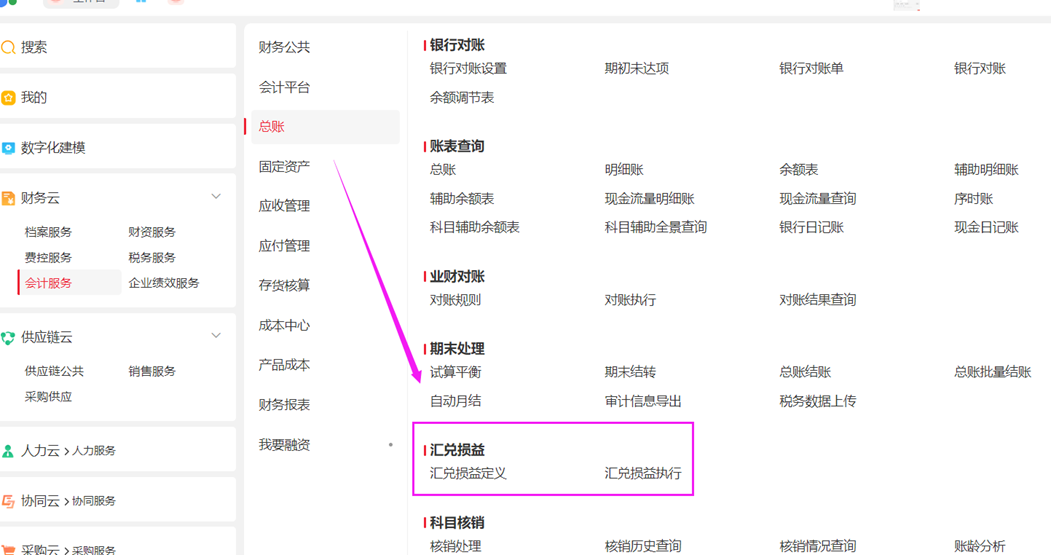Open 期初未达项
The width and height of the screenshot is (1051, 555).
637,68
